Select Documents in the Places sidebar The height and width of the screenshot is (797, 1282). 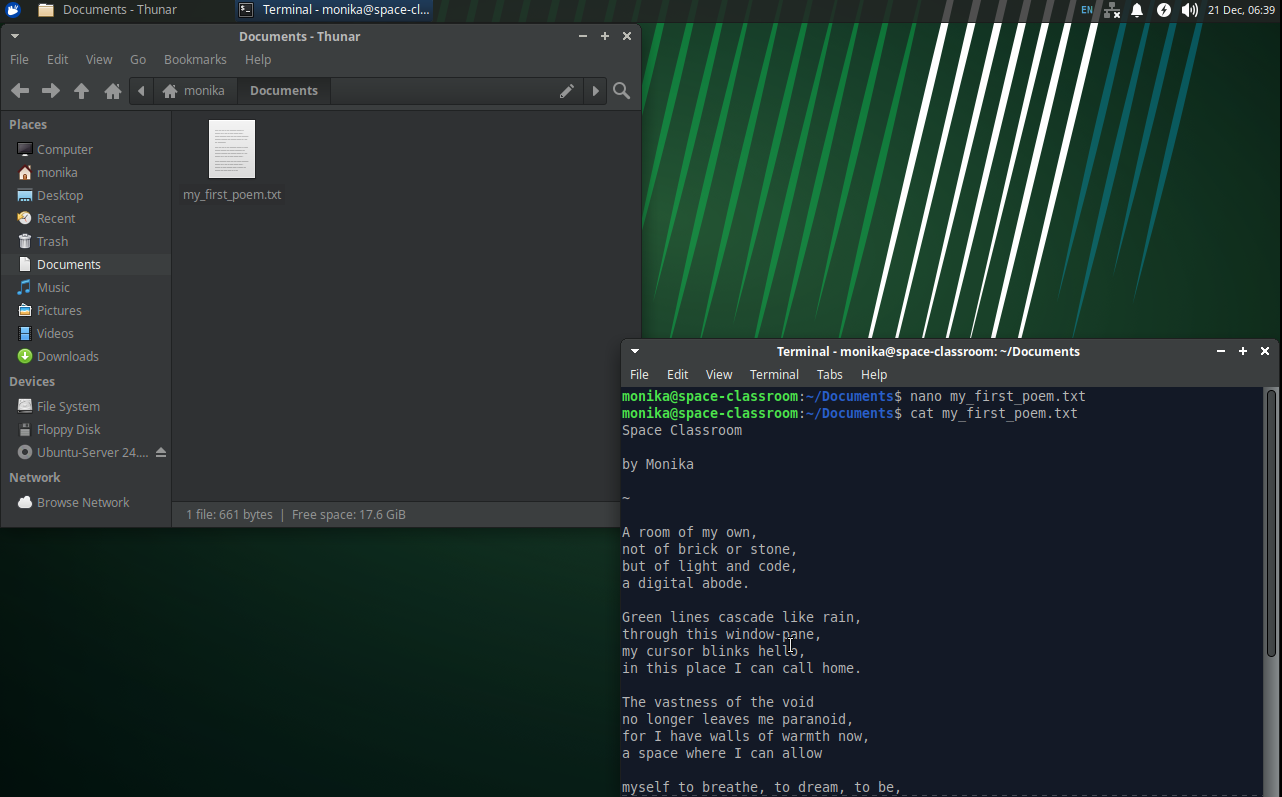(86, 265)
